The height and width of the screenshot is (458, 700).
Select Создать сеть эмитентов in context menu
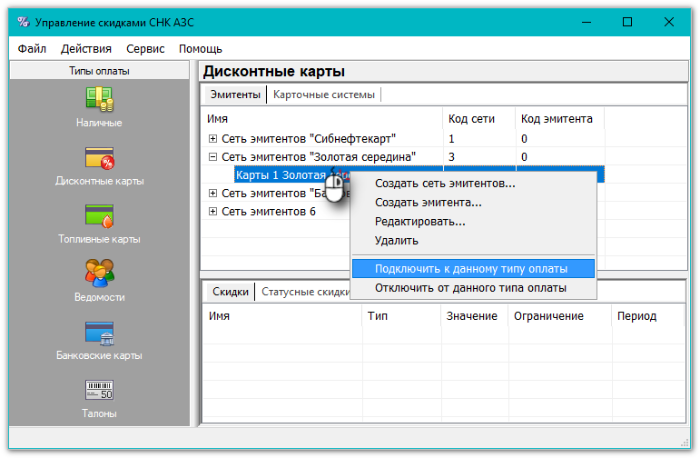(445, 183)
